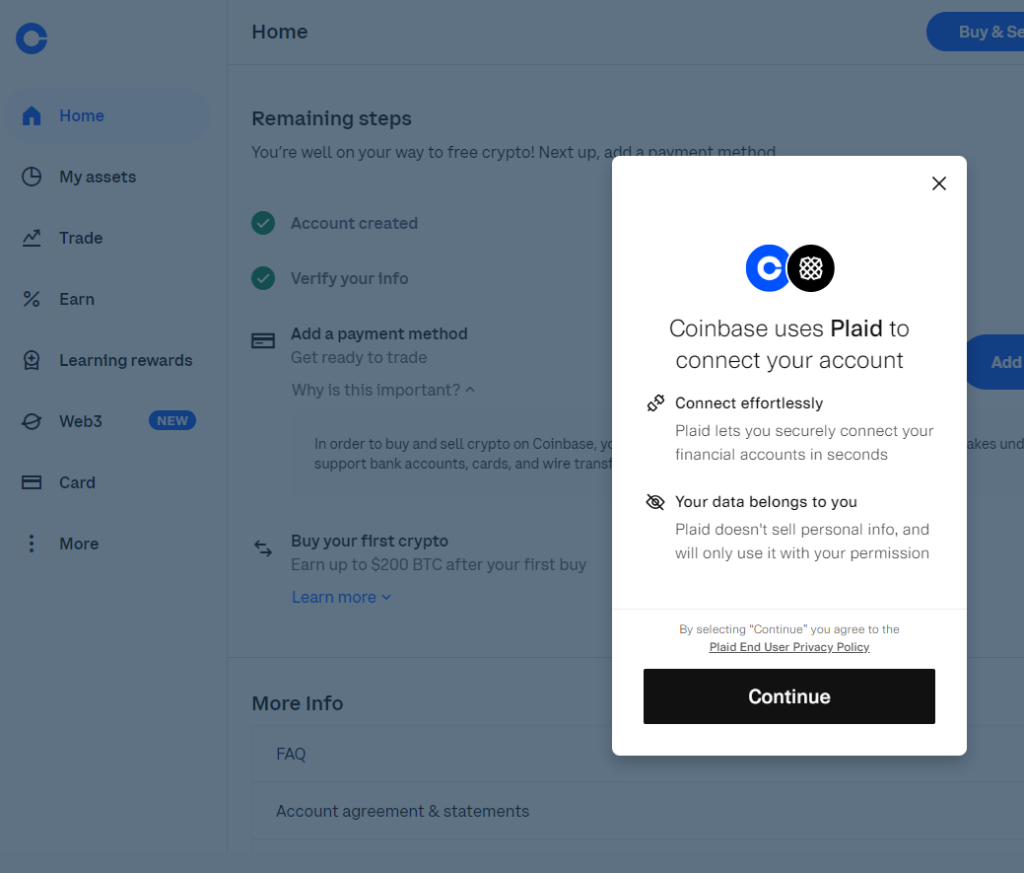Expand the Learn more dropdown
The height and width of the screenshot is (873, 1024).
pyautogui.click(x=341, y=597)
